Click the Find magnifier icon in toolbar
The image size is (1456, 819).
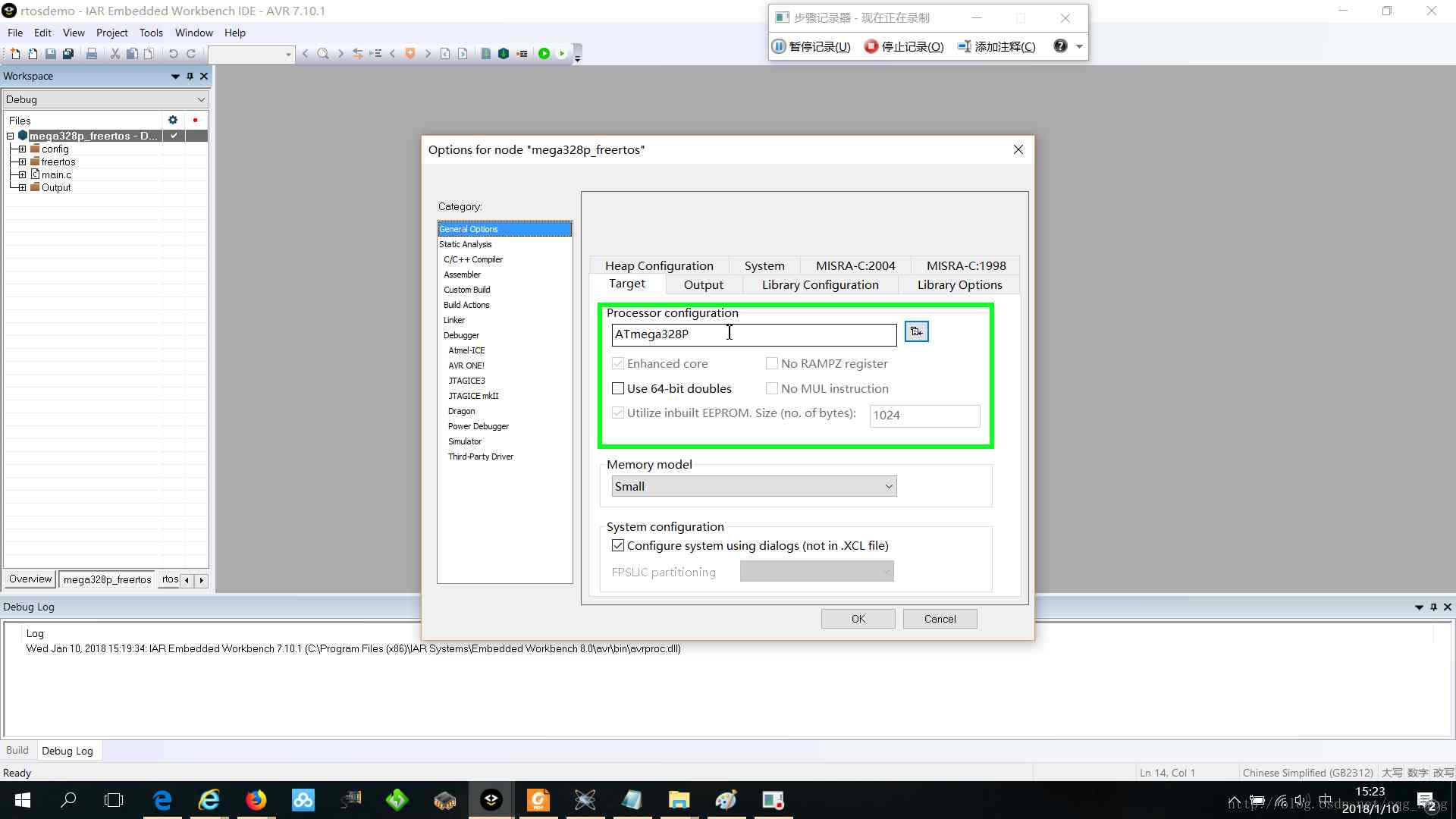tap(323, 54)
